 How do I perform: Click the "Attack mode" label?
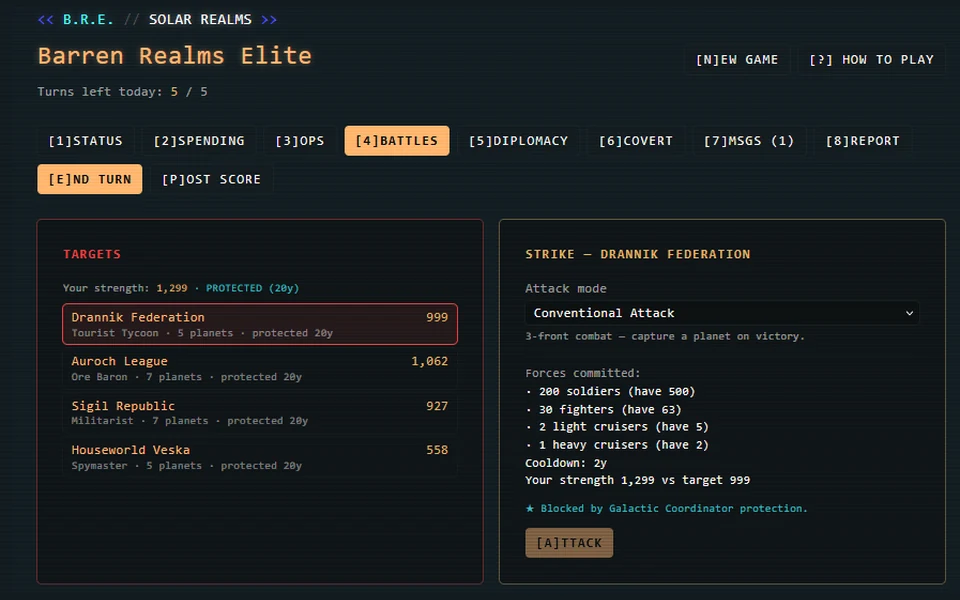(566, 288)
